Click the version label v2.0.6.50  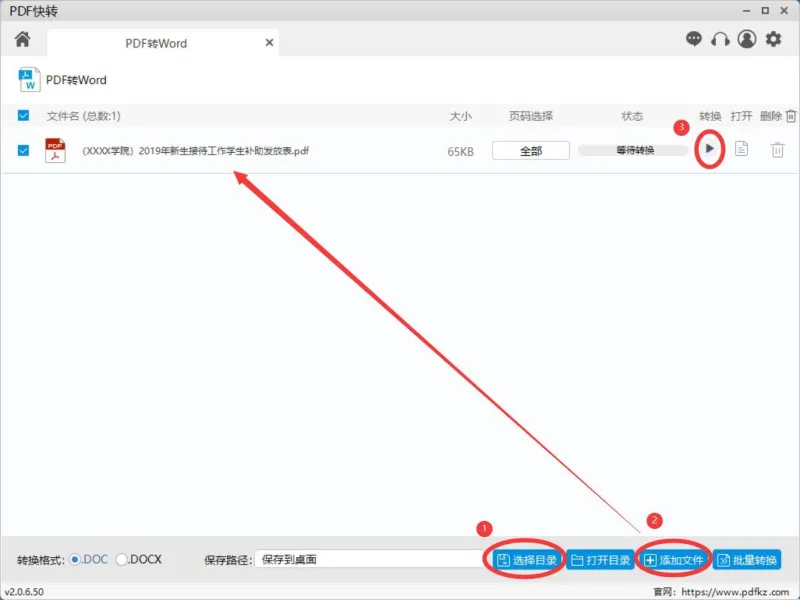click(24, 592)
